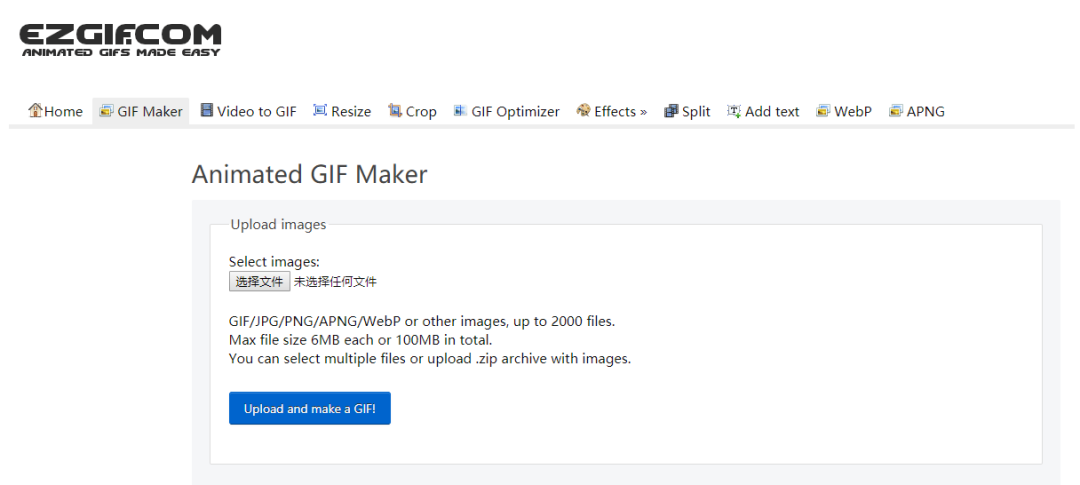
Task: Click the Effects palette icon
Action: tap(583, 110)
